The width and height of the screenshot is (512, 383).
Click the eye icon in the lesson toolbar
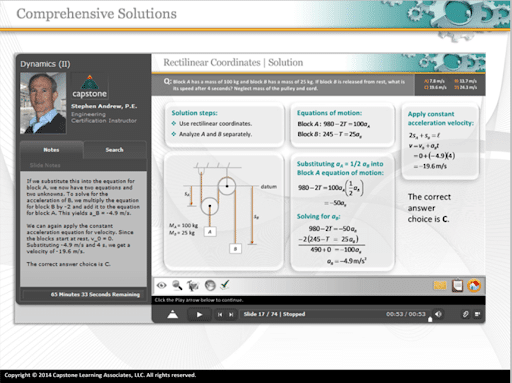(x=162, y=285)
